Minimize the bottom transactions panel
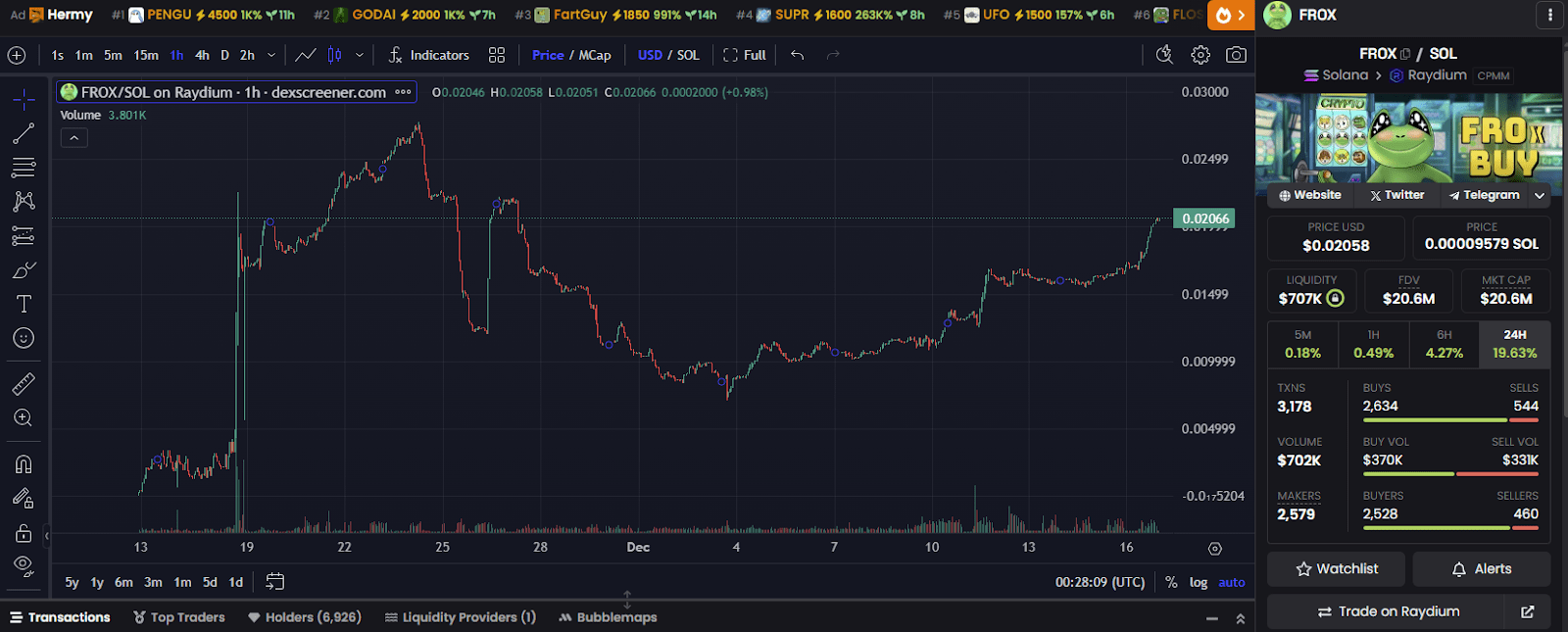The width and height of the screenshot is (1568, 632). click(x=1212, y=618)
